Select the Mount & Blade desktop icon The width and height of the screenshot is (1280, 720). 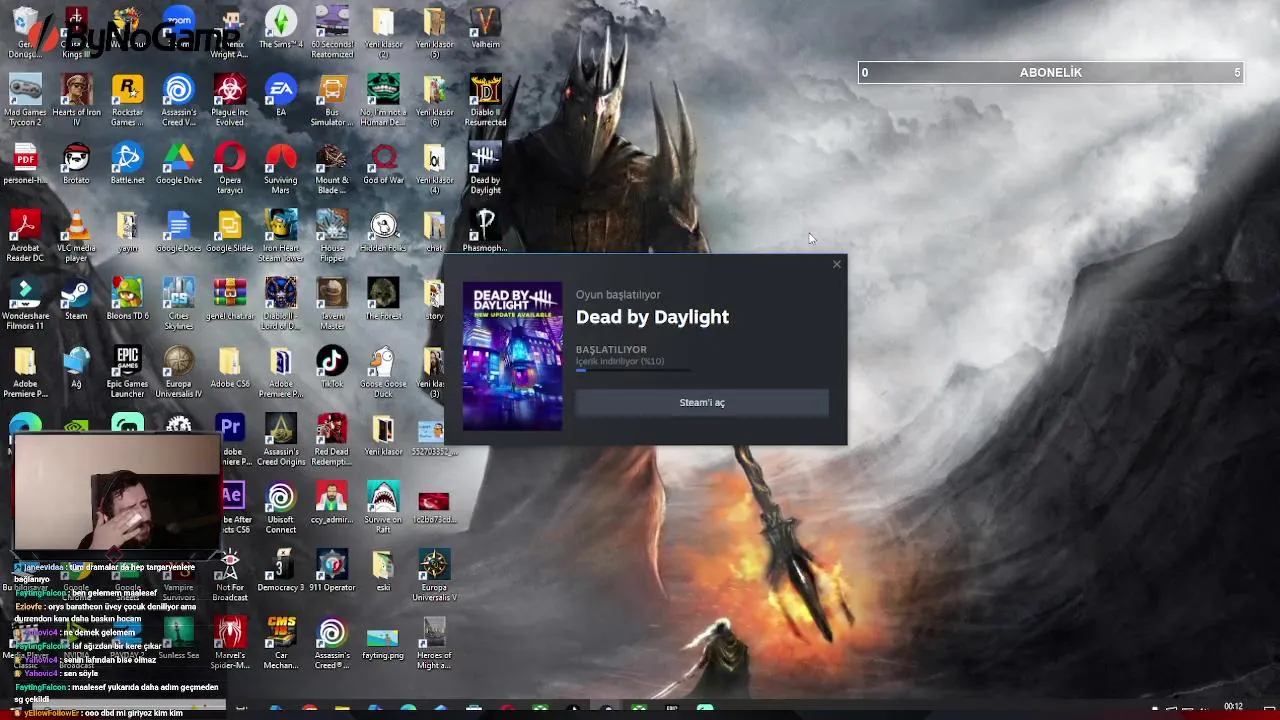(x=332, y=169)
